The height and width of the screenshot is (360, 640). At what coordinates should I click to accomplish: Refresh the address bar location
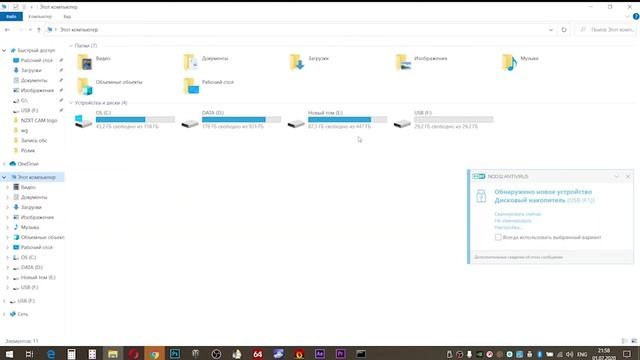(564, 30)
